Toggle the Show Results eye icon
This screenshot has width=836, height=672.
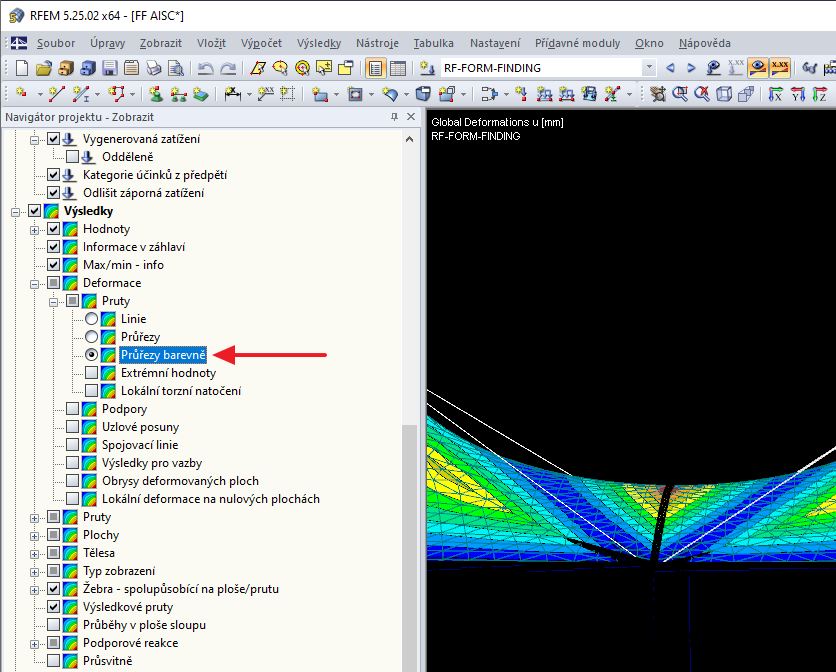point(758,68)
